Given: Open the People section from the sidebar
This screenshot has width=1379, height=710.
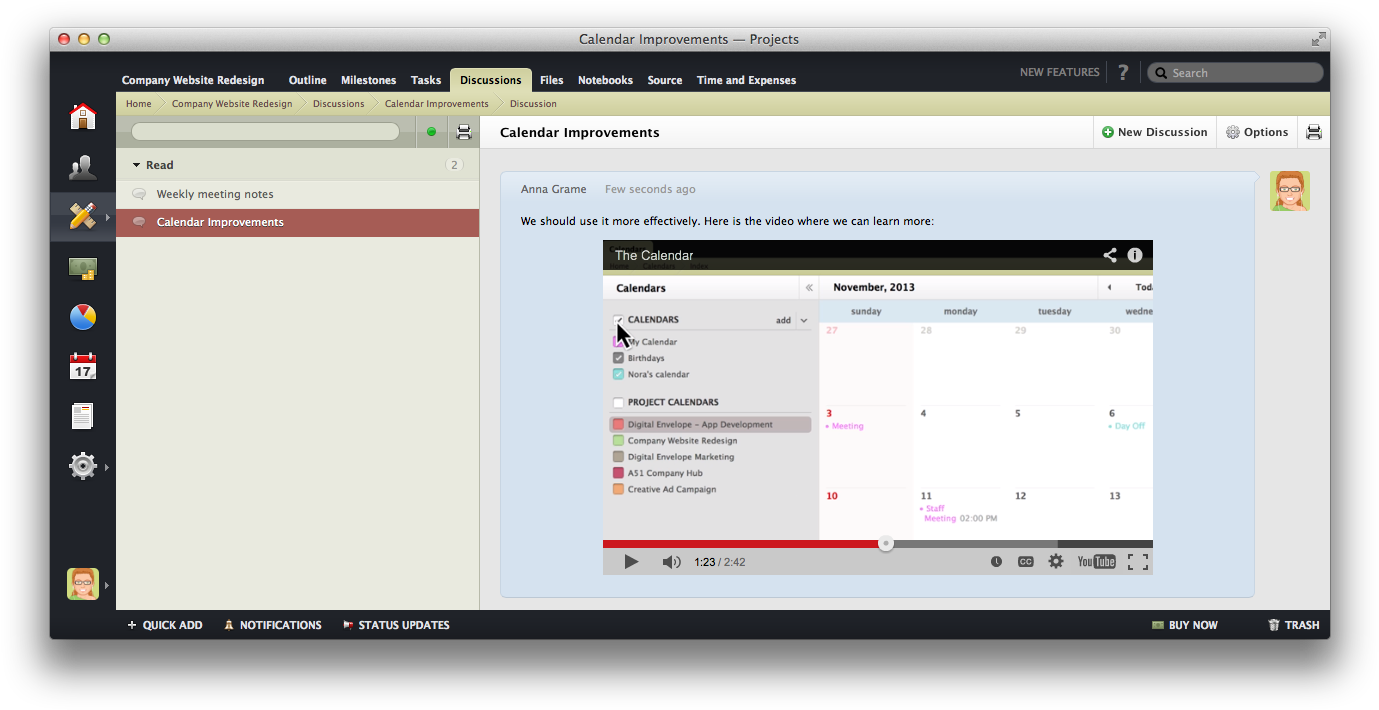Looking at the screenshot, I should click(x=83, y=166).
